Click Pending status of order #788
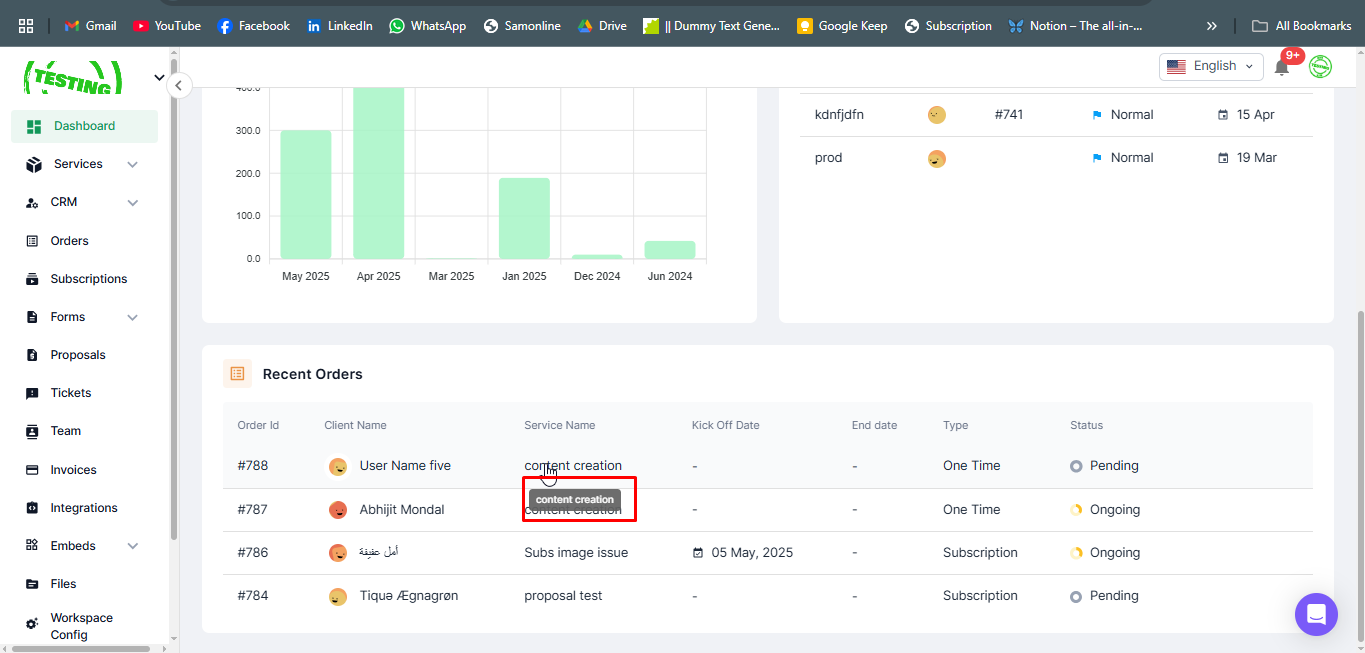1365x653 pixels. (x=1105, y=466)
